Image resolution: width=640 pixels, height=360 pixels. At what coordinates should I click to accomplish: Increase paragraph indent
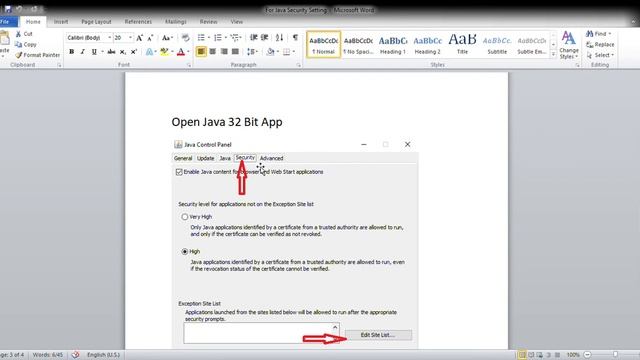click(x=264, y=38)
